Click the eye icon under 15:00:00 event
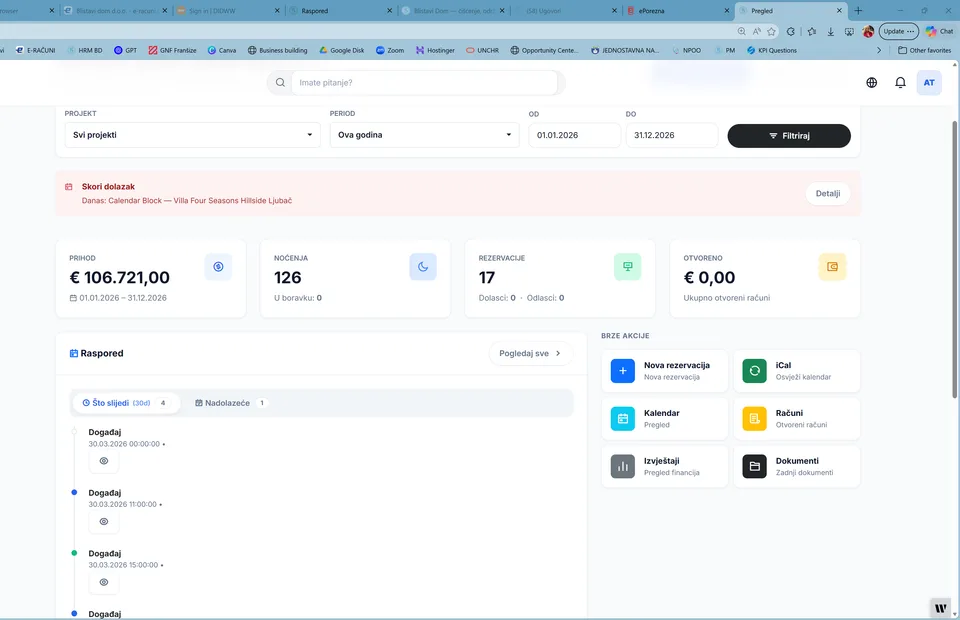960x620 pixels. [x=104, y=582]
